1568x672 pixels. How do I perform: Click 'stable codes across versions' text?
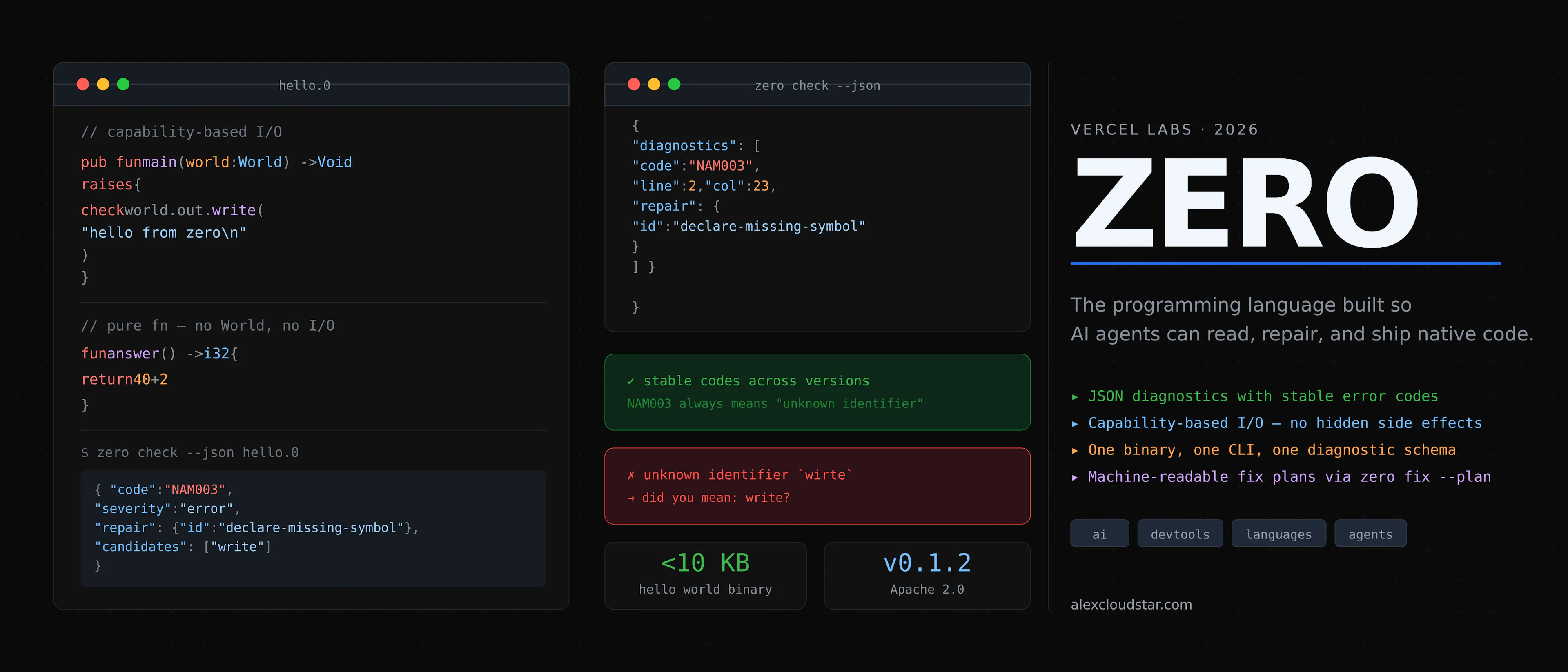coord(756,381)
